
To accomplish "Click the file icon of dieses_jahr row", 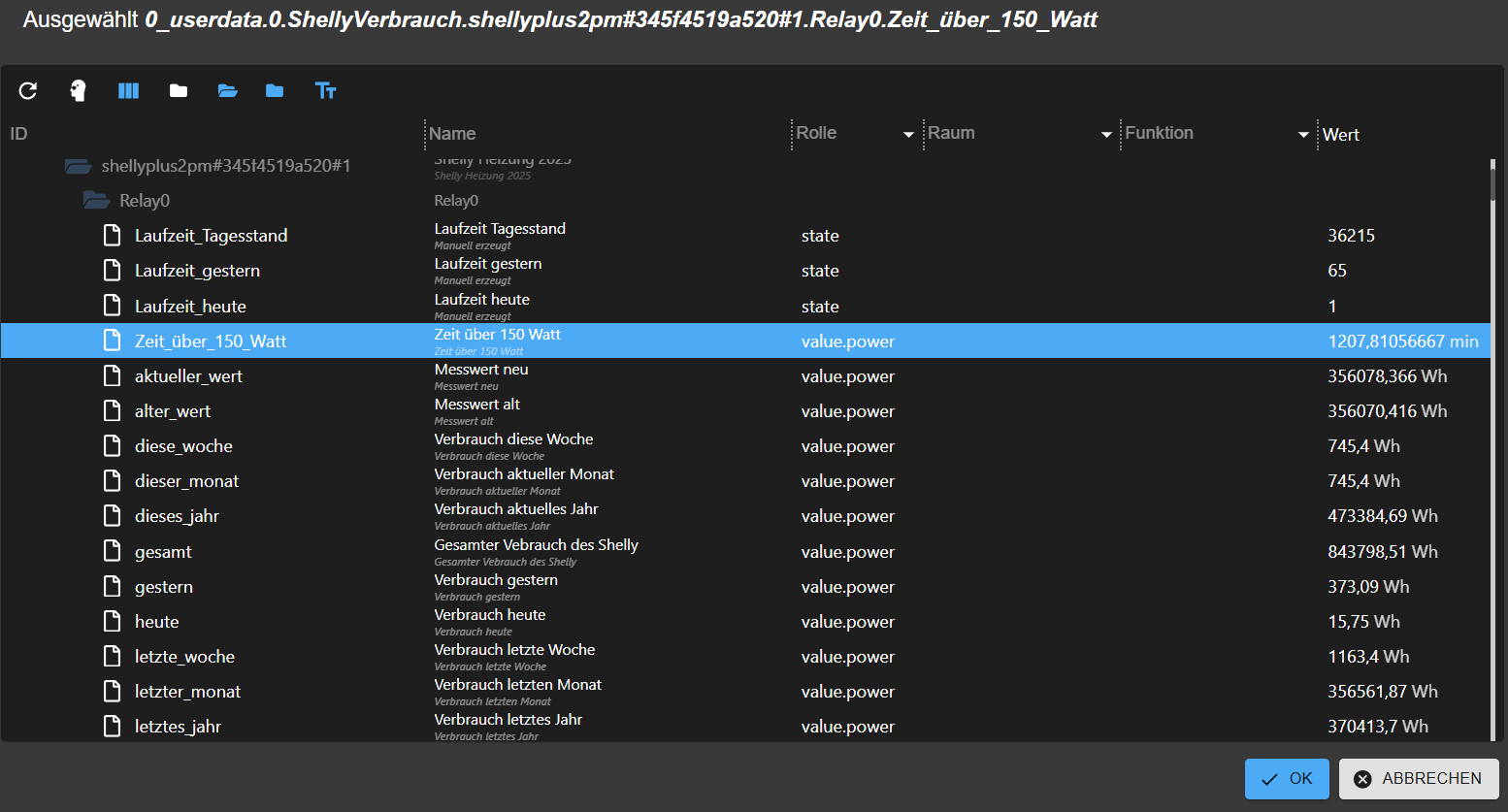I will [x=113, y=515].
